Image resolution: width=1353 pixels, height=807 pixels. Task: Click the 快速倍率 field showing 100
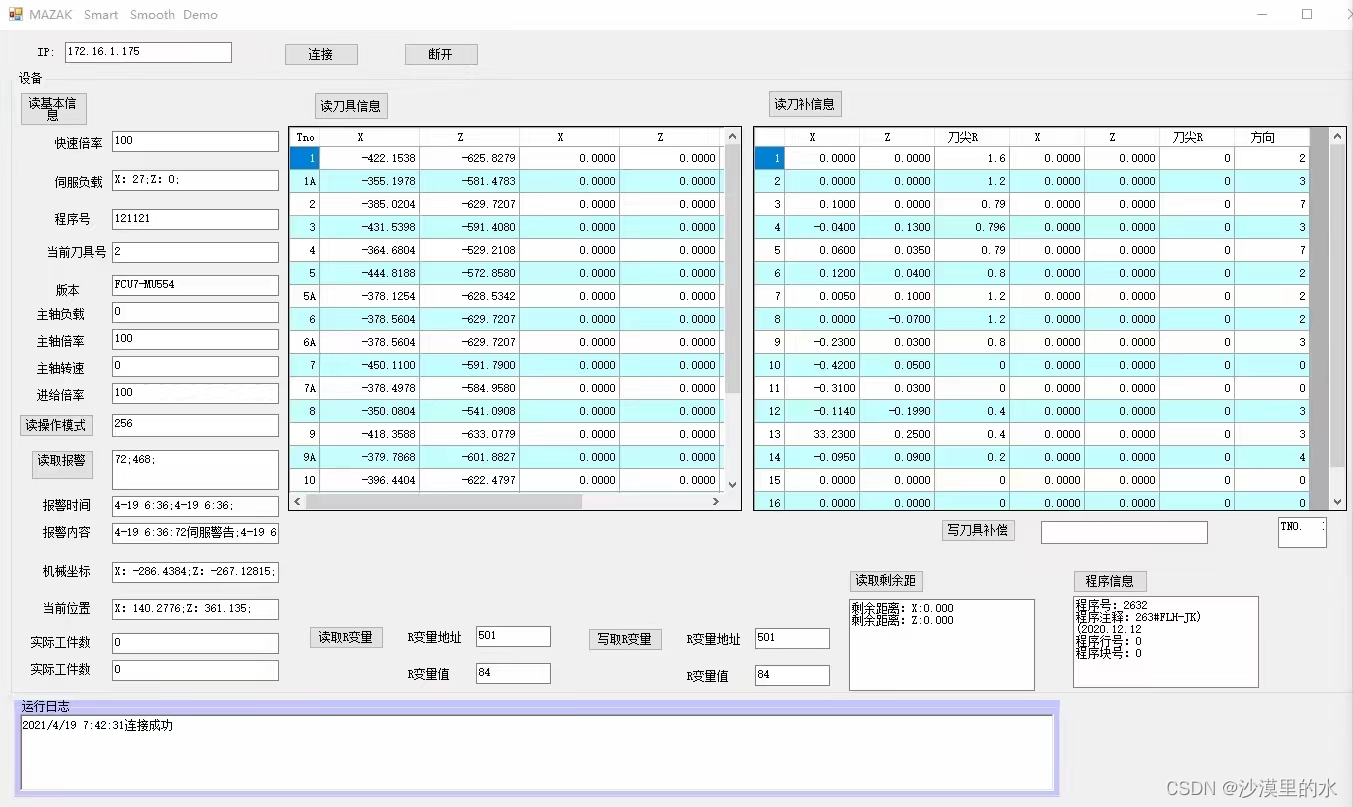195,141
